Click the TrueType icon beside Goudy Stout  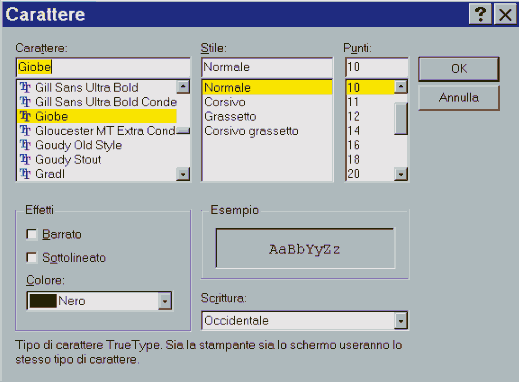tap(25, 160)
